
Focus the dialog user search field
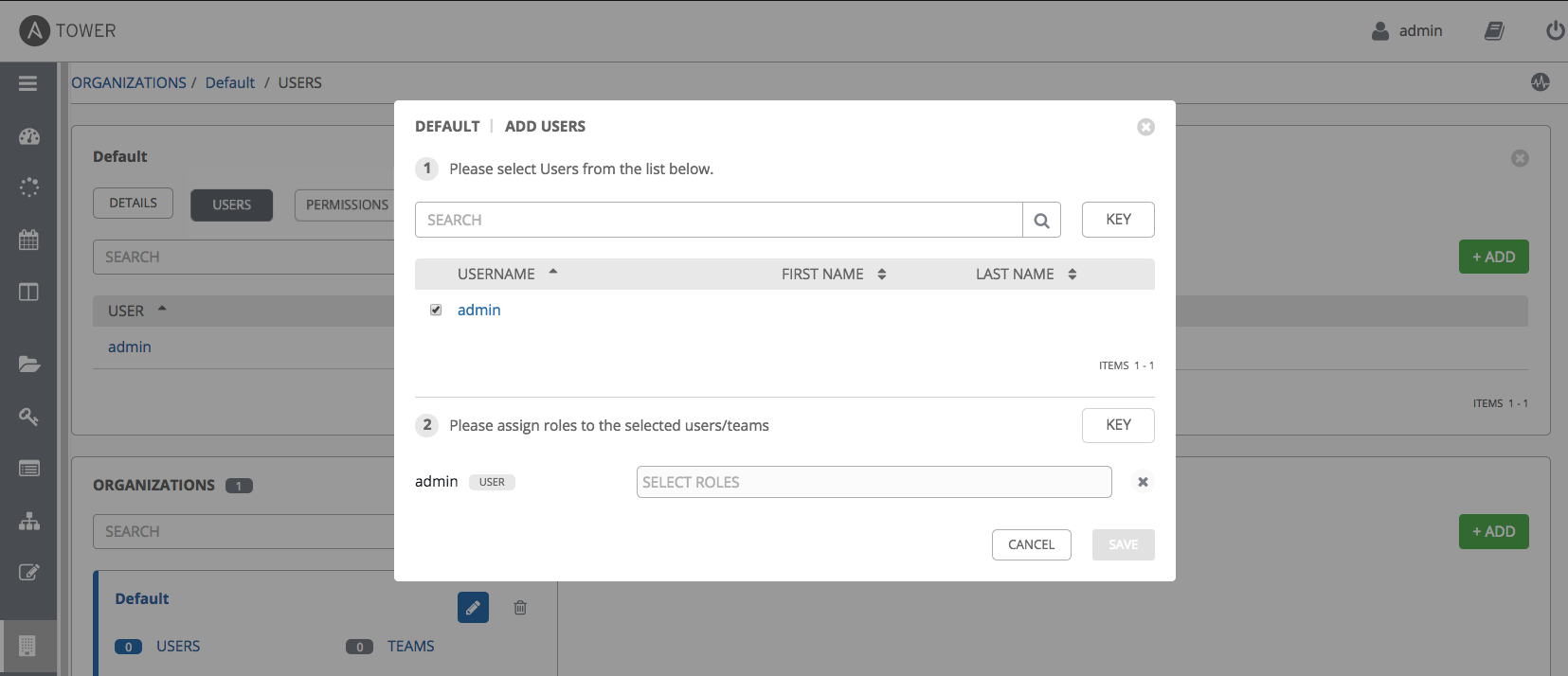coord(718,220)
